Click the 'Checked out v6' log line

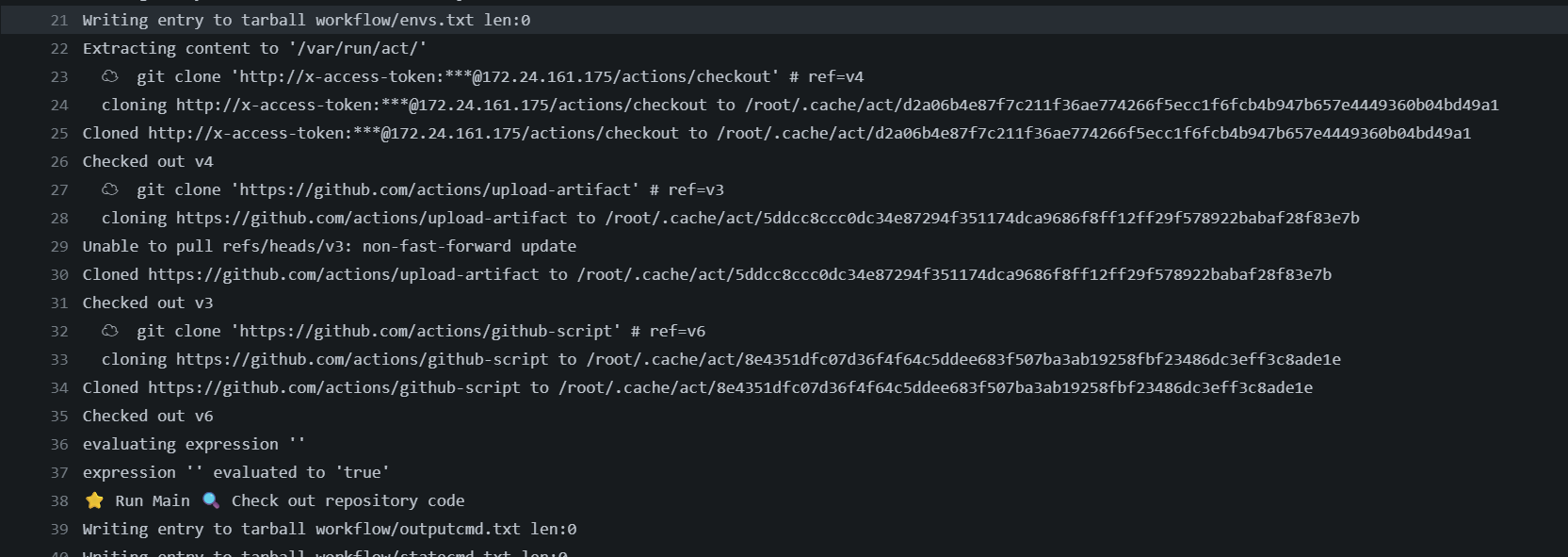point(148,416)
